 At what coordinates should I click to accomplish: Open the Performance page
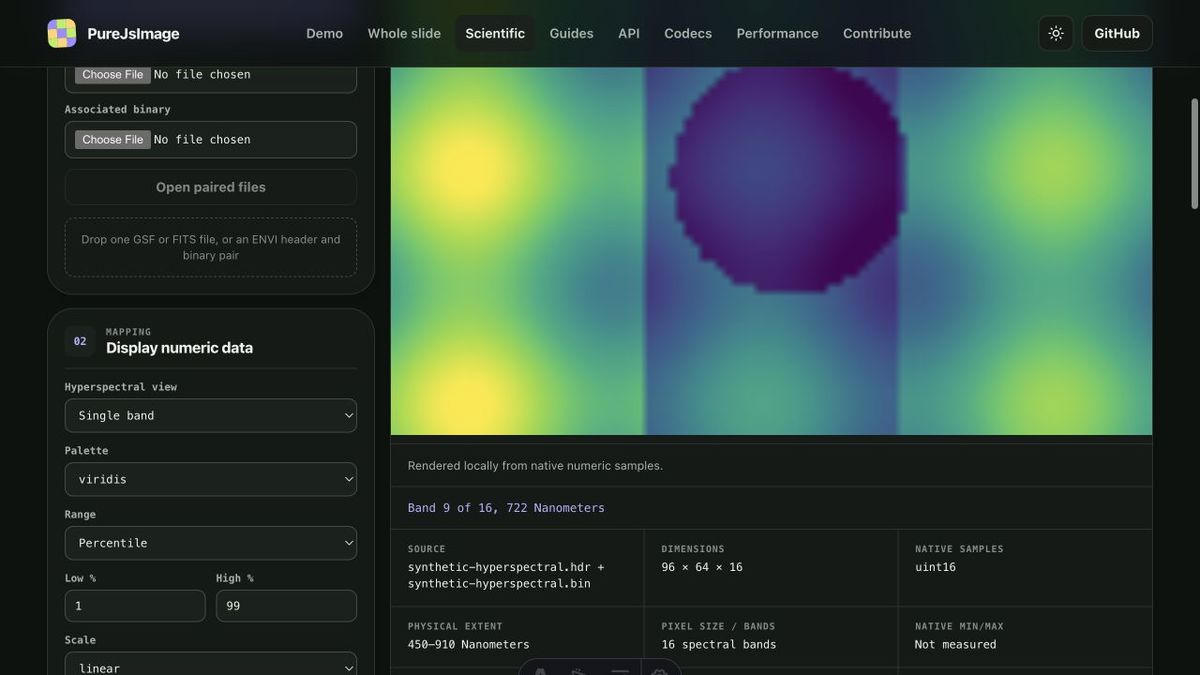(777, 33)
